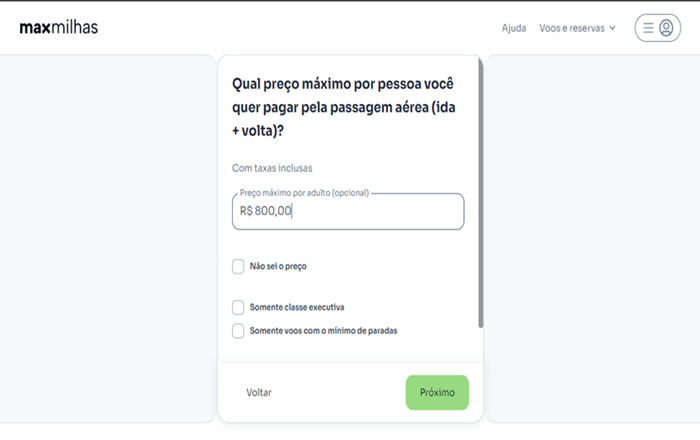The height and width of the screenshot is (440, 700).
Task: Click the floating Preço máximo field label
Action: click(305, 193)
